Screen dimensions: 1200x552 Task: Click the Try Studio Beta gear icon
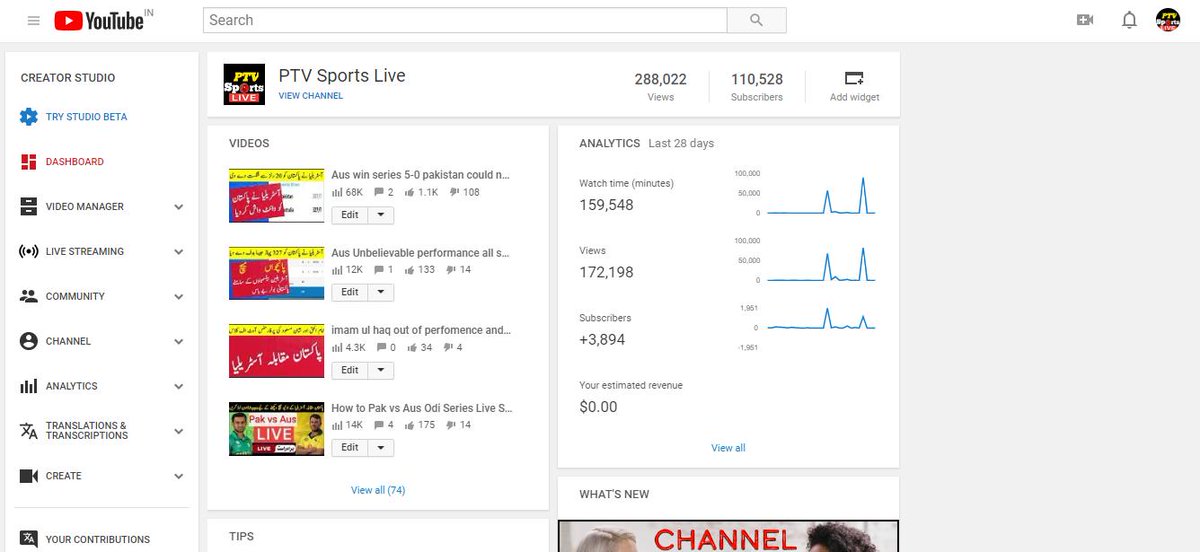pos(29,116)
